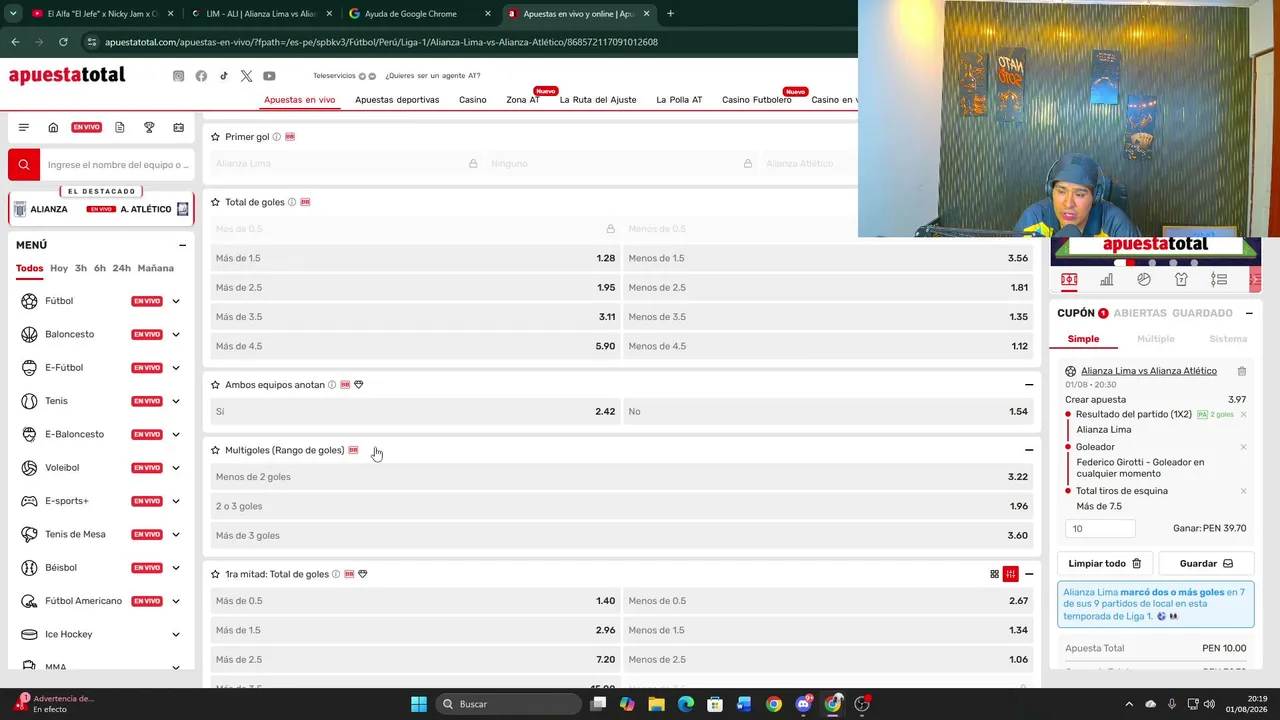Open the calendar icon in sidebar toolbar
Image resolution: width=1280 pixels, height=720 pixels.
[178, 127]
